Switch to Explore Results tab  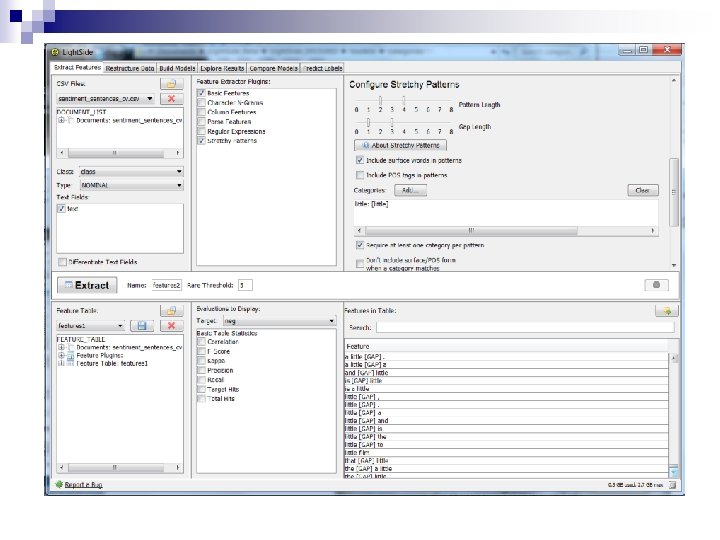(222, 68)
